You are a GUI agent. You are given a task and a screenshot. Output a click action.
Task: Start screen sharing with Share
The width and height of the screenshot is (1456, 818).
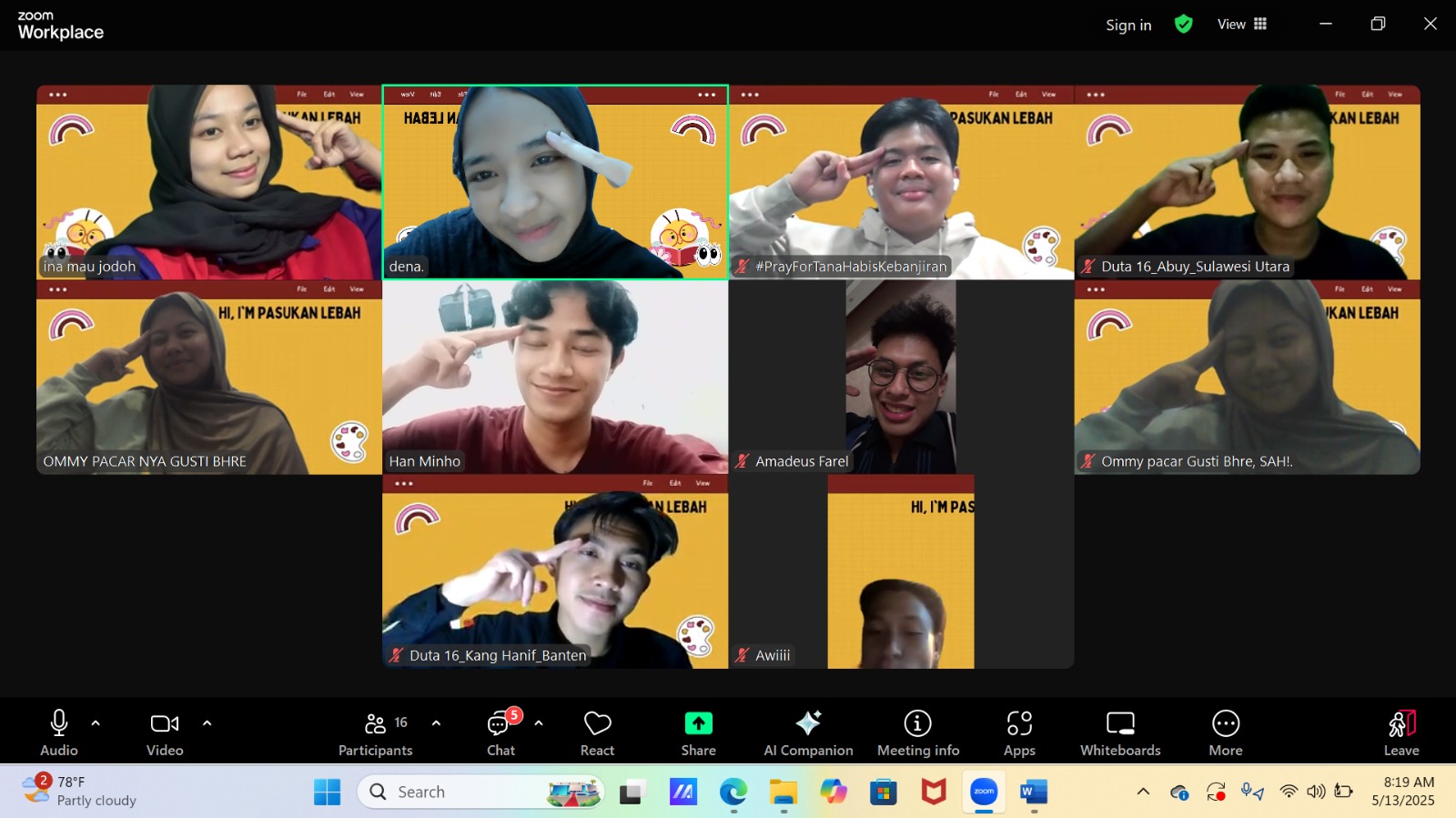point(698,732)
